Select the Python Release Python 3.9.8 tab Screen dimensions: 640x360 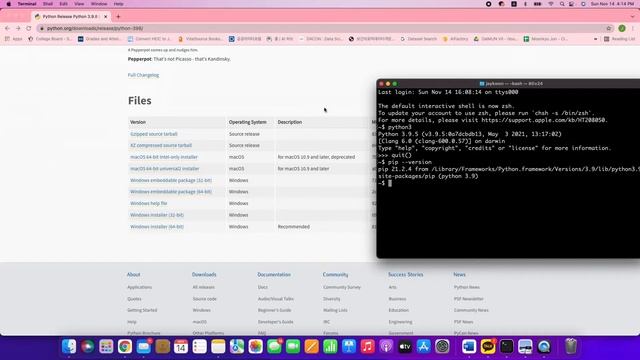point(71,17)
